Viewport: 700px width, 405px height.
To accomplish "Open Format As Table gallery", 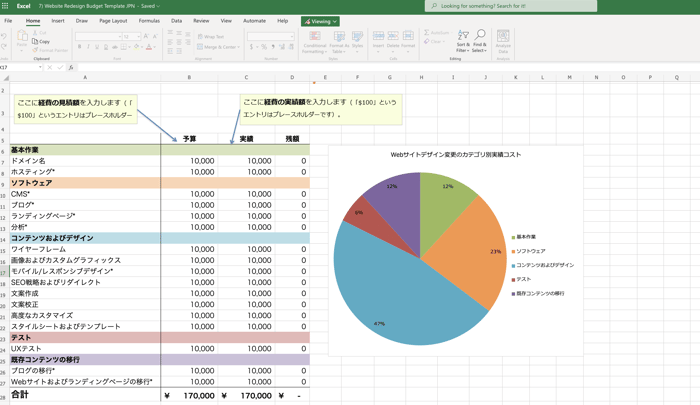I will (x=339, y=42).
